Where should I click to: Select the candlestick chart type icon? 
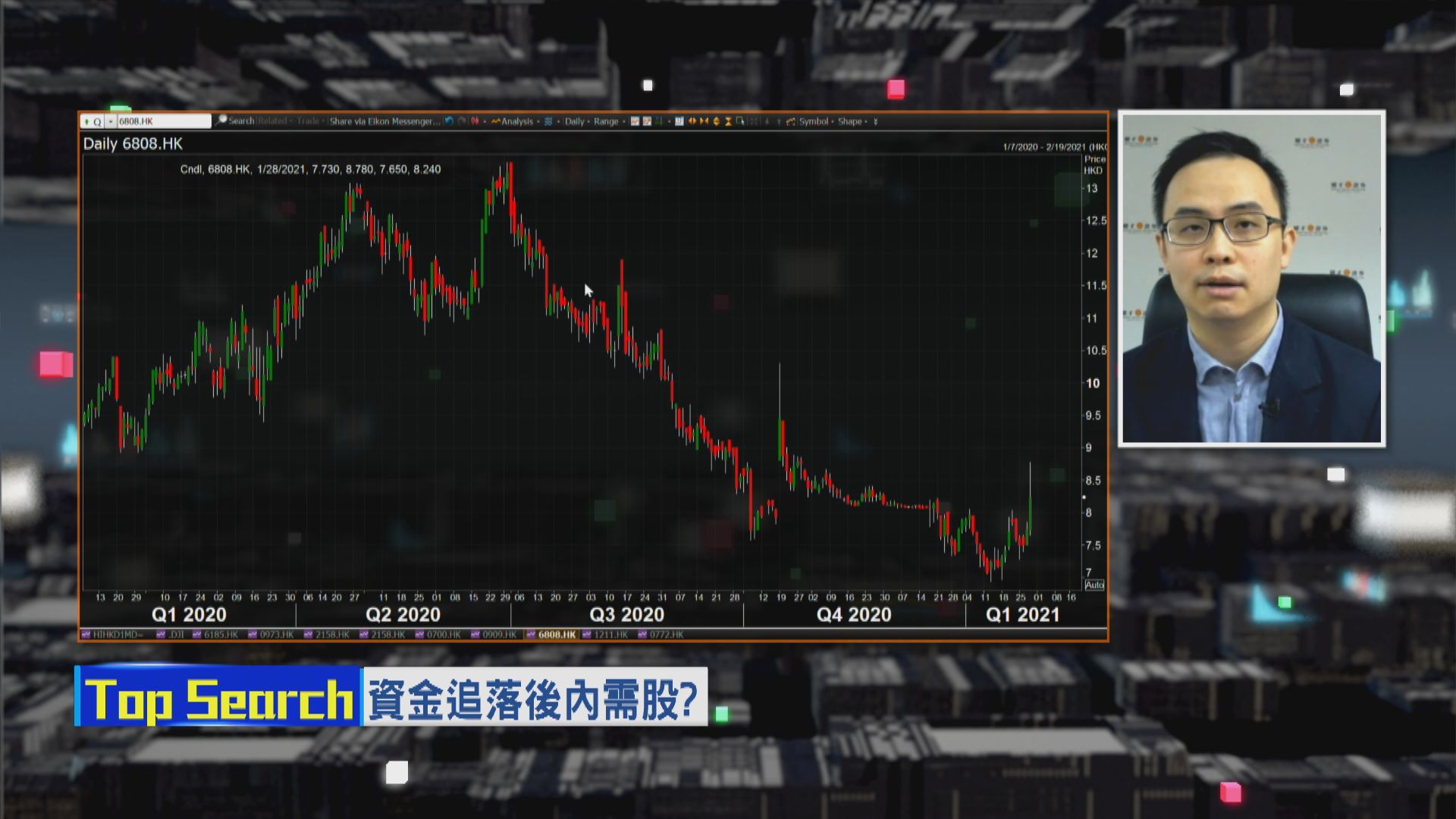pyautogui.click(x=475, y=121)
